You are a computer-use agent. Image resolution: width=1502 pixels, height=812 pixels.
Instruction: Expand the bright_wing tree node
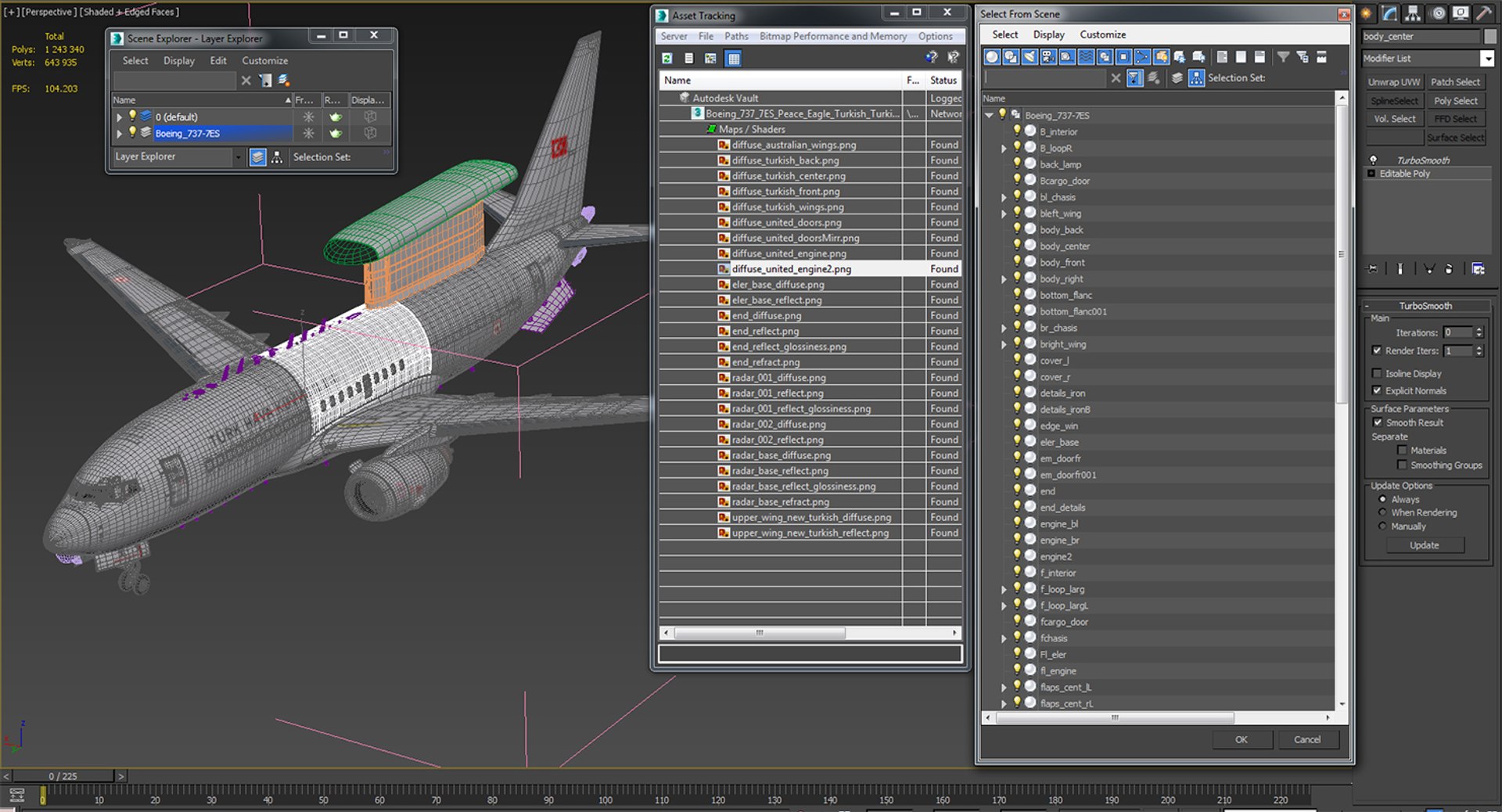(1004, 344)
